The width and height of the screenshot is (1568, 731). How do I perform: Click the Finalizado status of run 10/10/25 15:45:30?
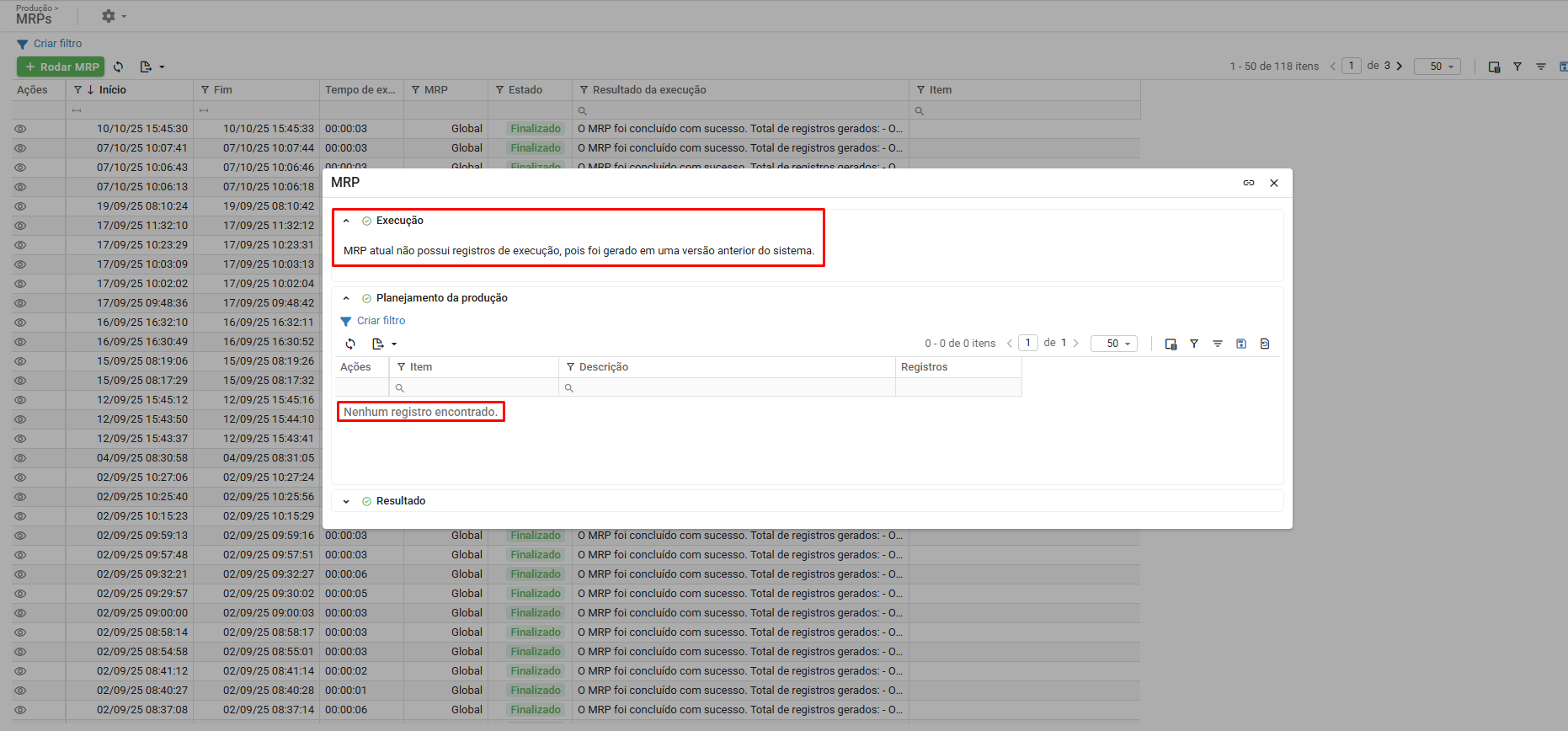(x=536, y=129)
